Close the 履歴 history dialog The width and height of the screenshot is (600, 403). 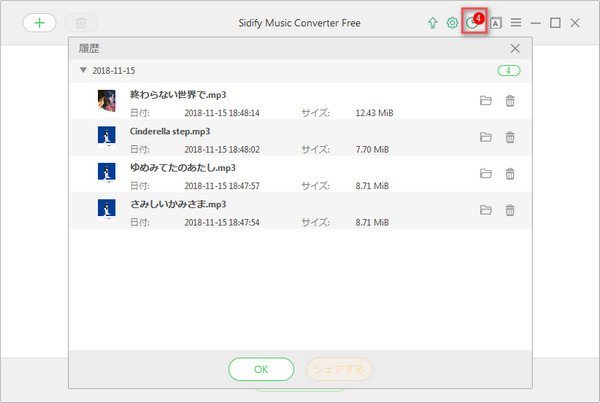coord(515,49)
